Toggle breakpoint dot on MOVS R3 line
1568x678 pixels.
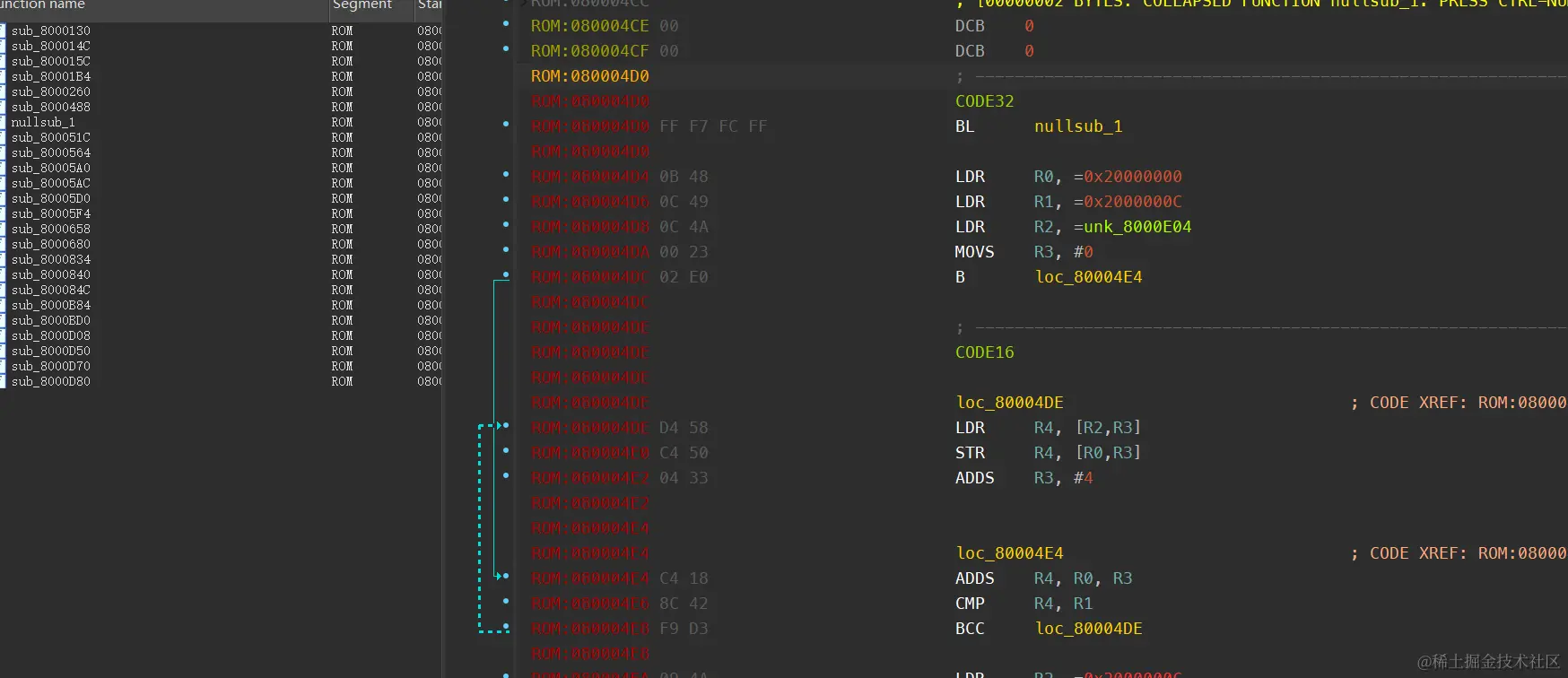coord(506,249)
